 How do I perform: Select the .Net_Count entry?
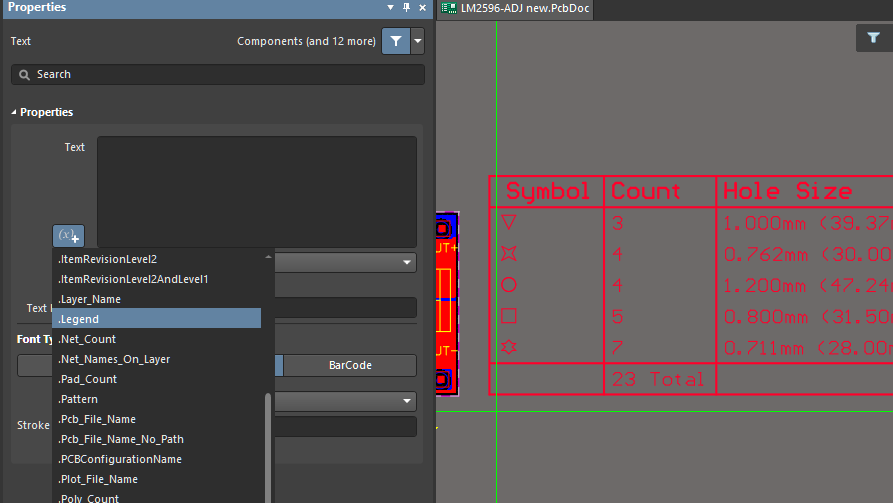coord(156,339)
